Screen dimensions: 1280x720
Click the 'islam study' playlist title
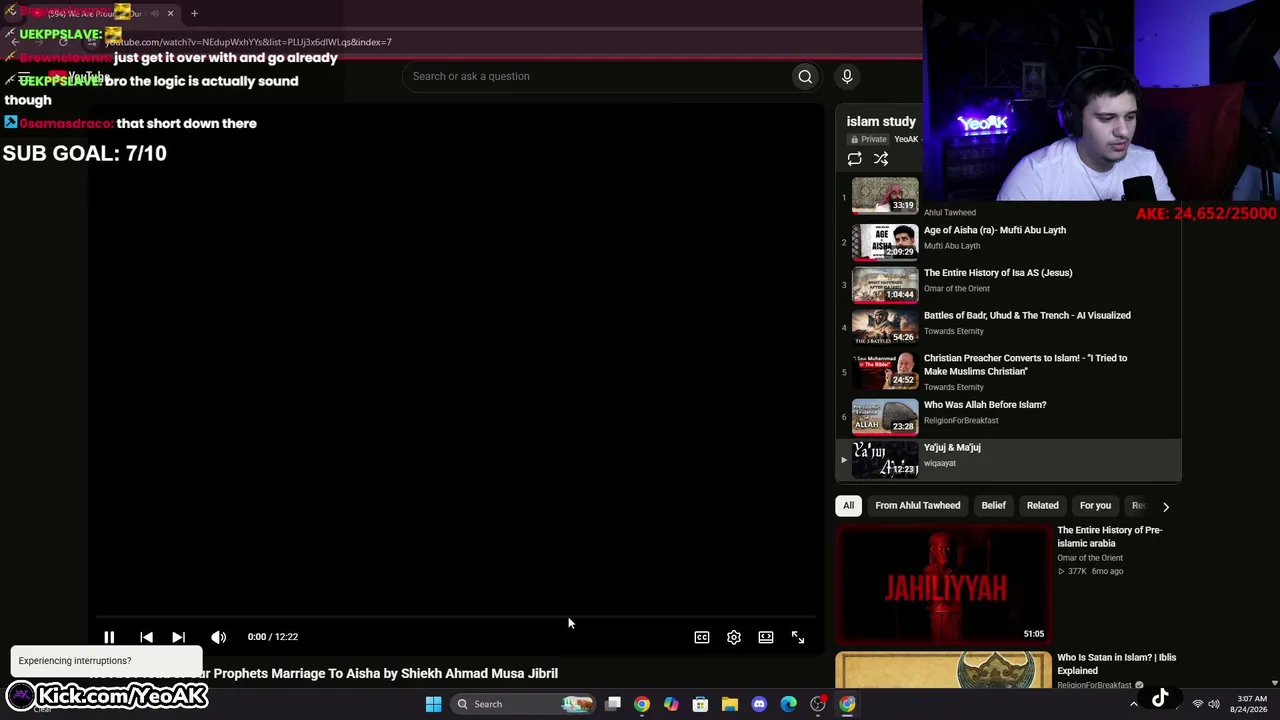coord(881,122)
